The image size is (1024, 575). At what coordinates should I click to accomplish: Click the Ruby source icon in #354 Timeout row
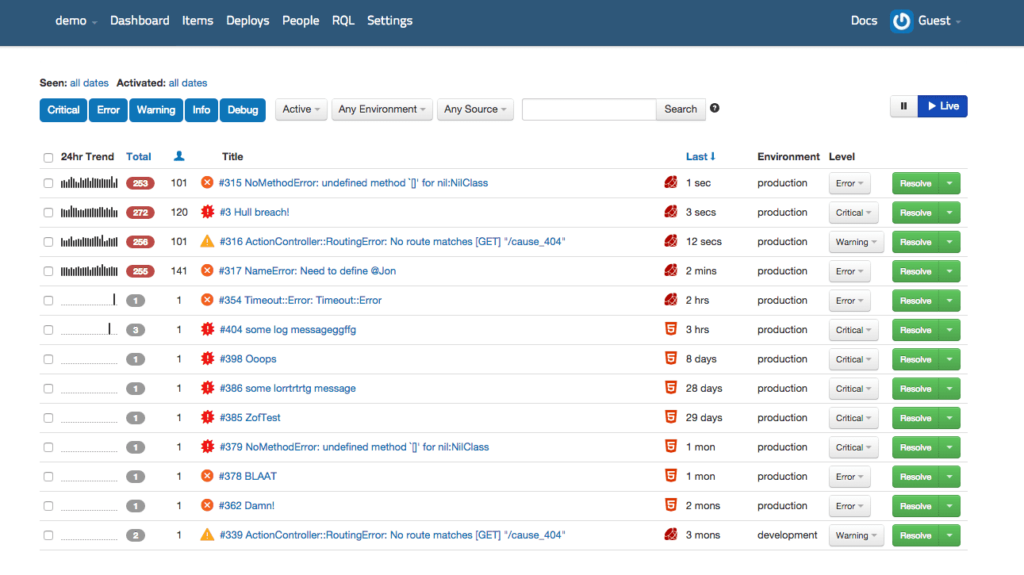(671, 300)
